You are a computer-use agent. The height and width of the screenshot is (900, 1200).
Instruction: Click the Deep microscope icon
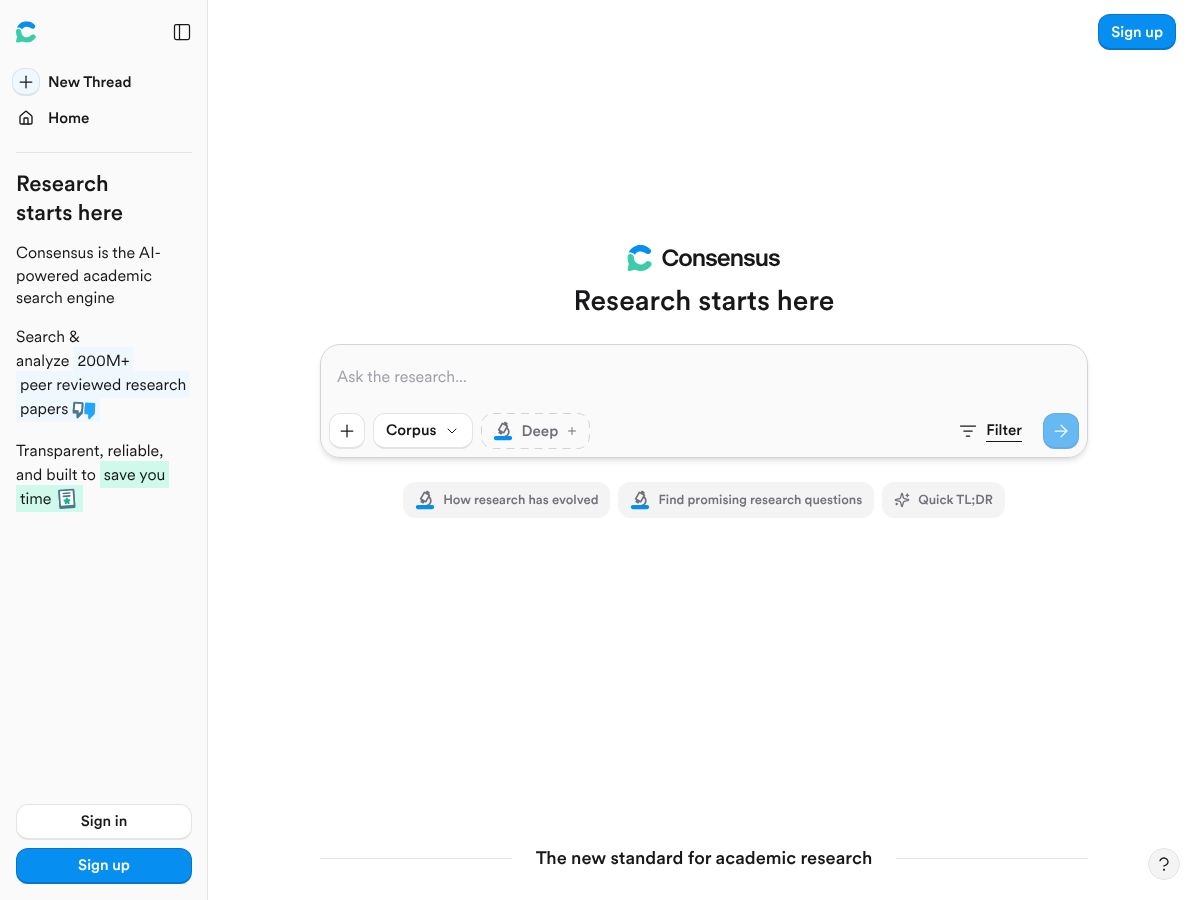point(503,431)
